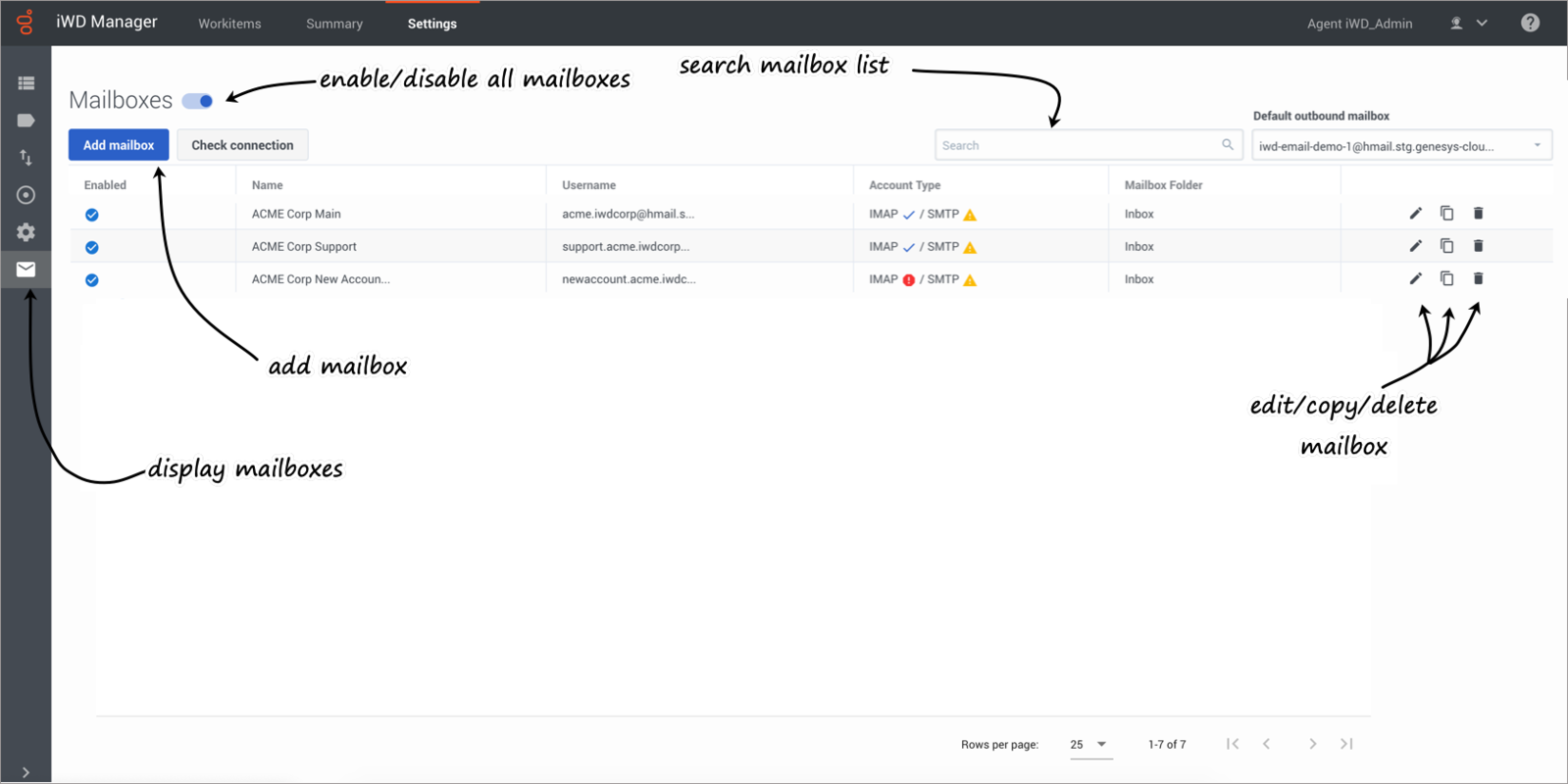
Task: Switch to the Summary tab
Action: pos(334,24)
